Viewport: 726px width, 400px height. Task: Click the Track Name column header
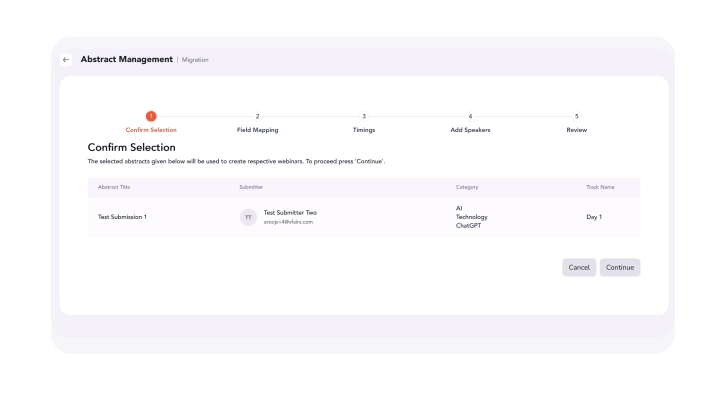600,187
